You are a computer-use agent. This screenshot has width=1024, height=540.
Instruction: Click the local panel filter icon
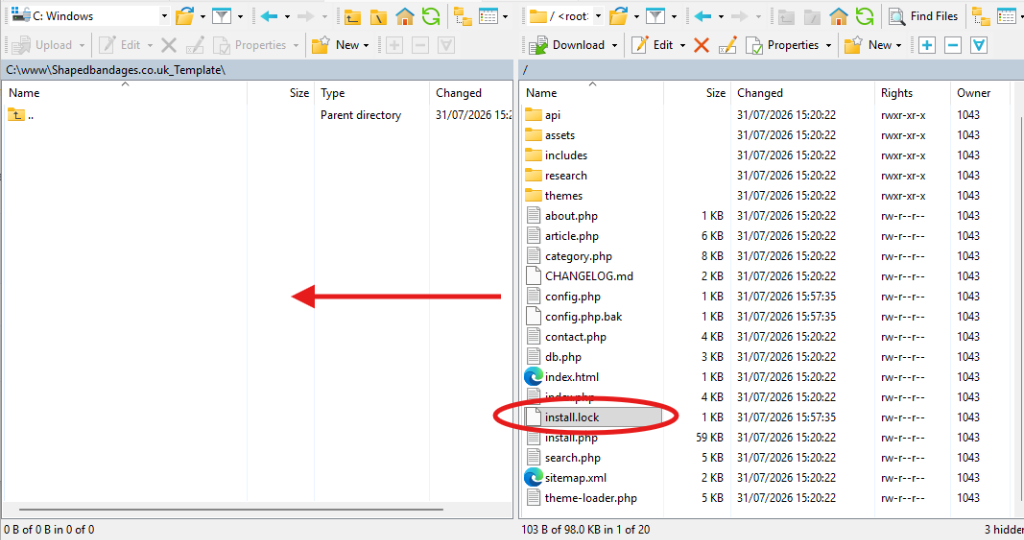click(221, 16)
